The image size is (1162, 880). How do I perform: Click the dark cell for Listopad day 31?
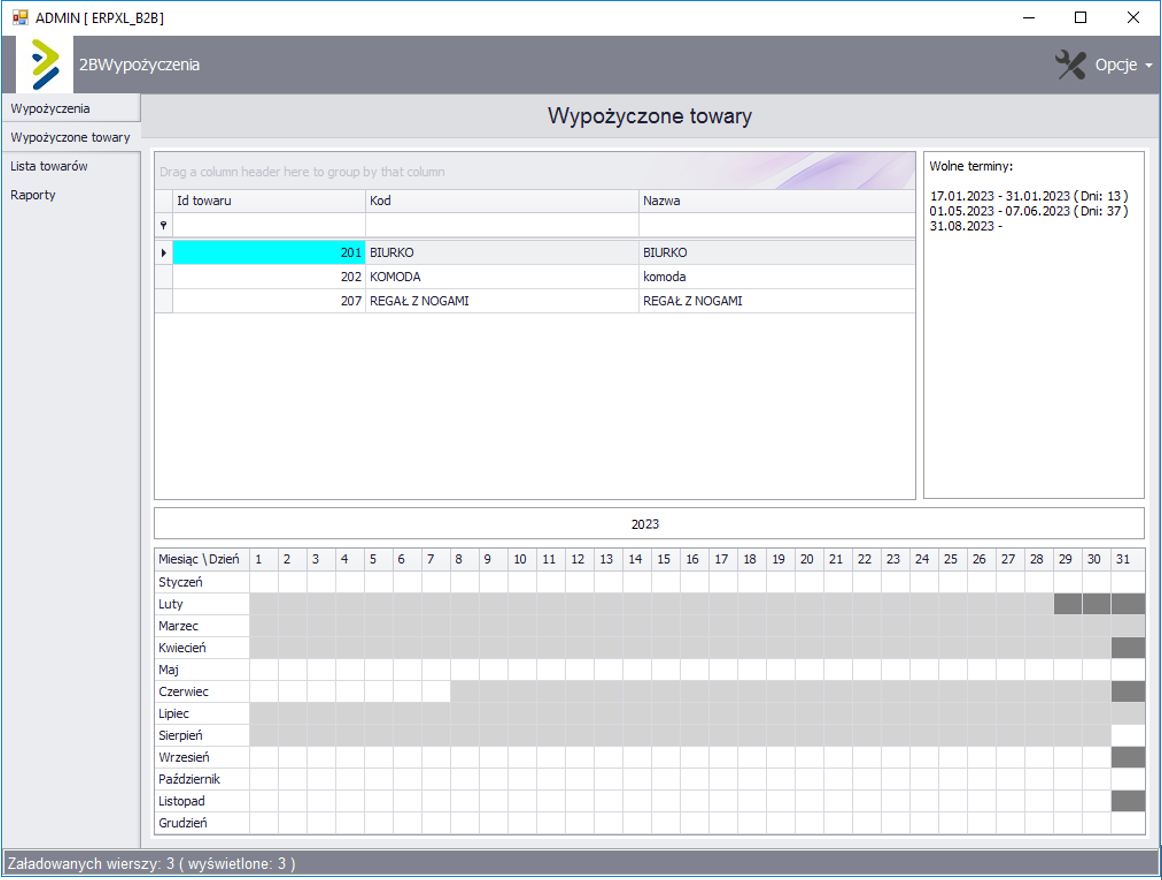tap(1128, 801)
